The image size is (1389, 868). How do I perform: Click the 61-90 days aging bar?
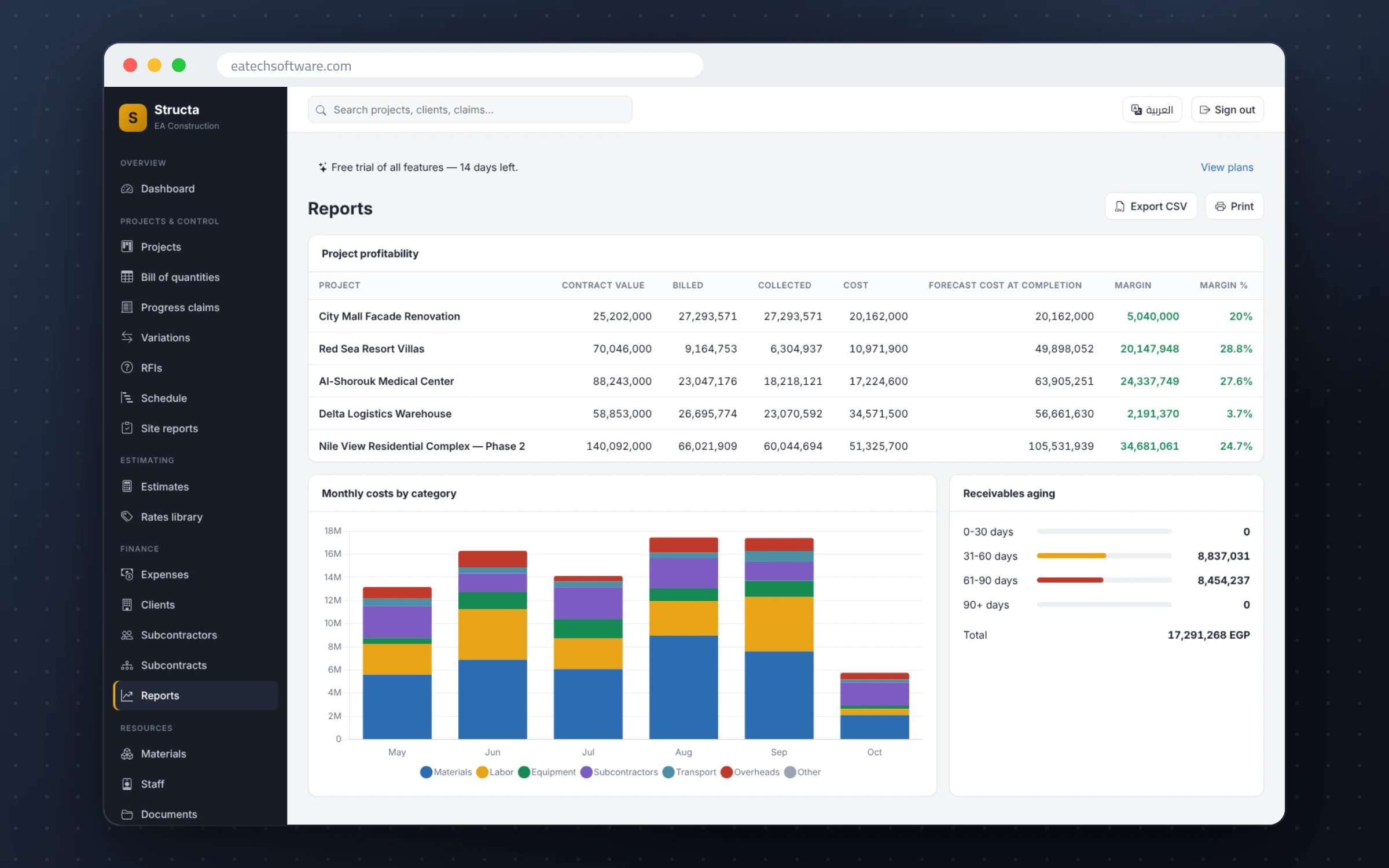1104,580
